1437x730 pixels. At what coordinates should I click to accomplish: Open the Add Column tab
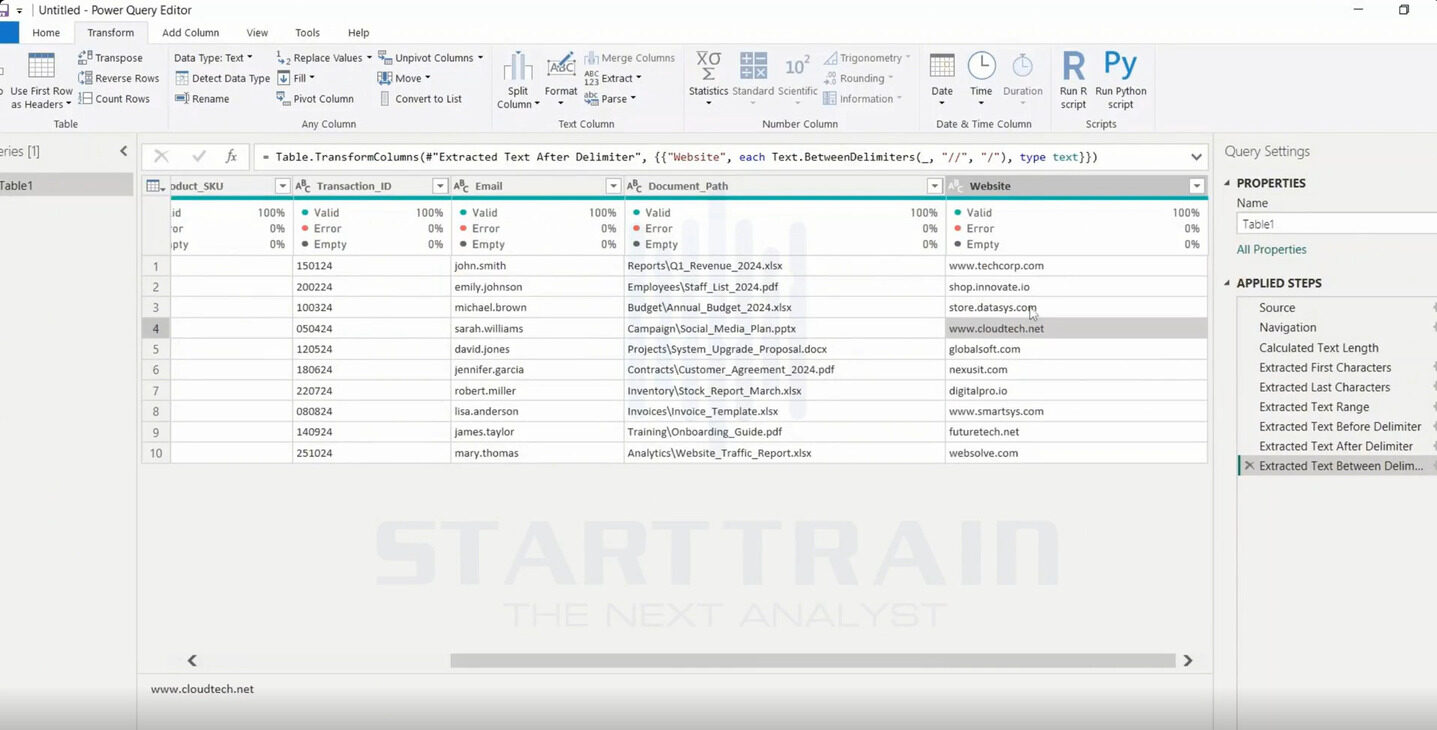(x=190, y=33)
